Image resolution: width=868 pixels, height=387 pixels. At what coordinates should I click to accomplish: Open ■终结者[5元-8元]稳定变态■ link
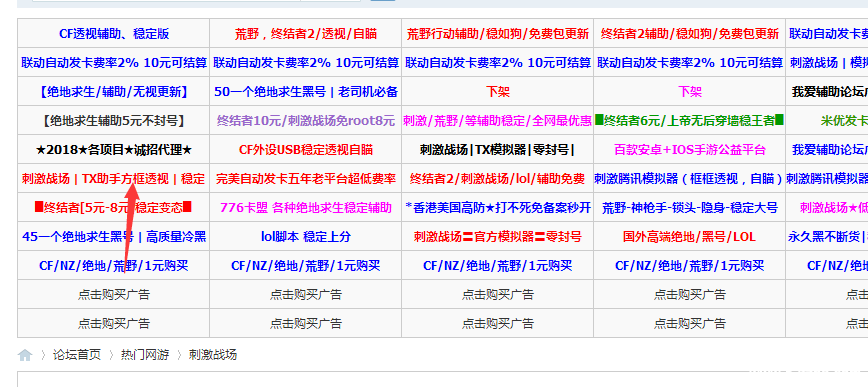point(114,208)
